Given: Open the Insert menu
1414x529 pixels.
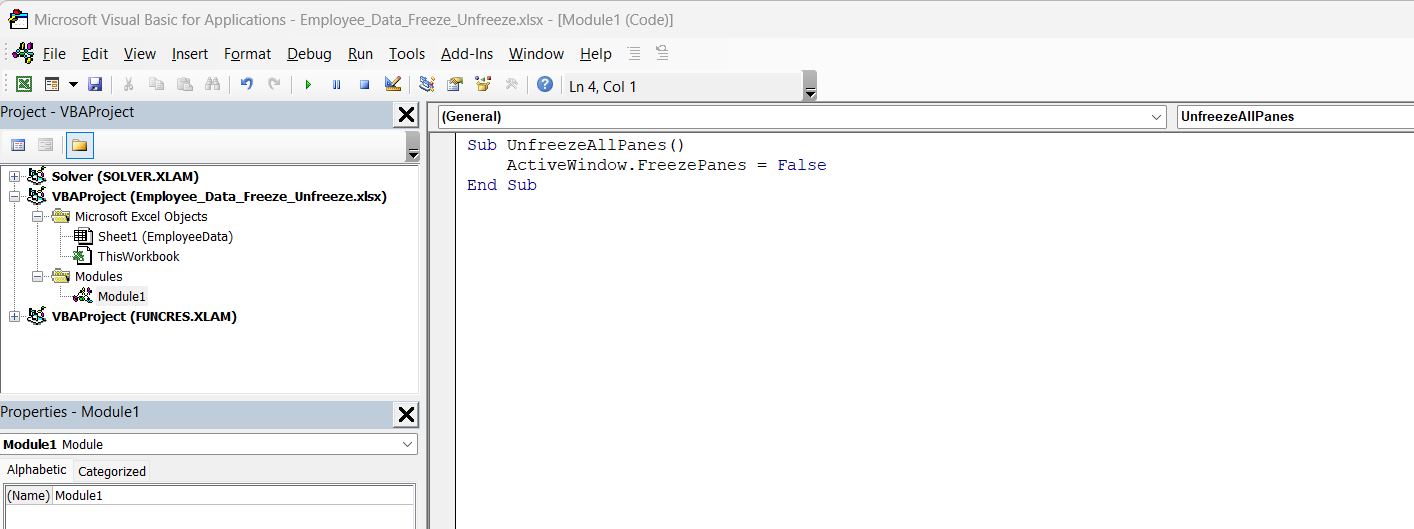Looking at the screenshot, I should tap(190, 54).
